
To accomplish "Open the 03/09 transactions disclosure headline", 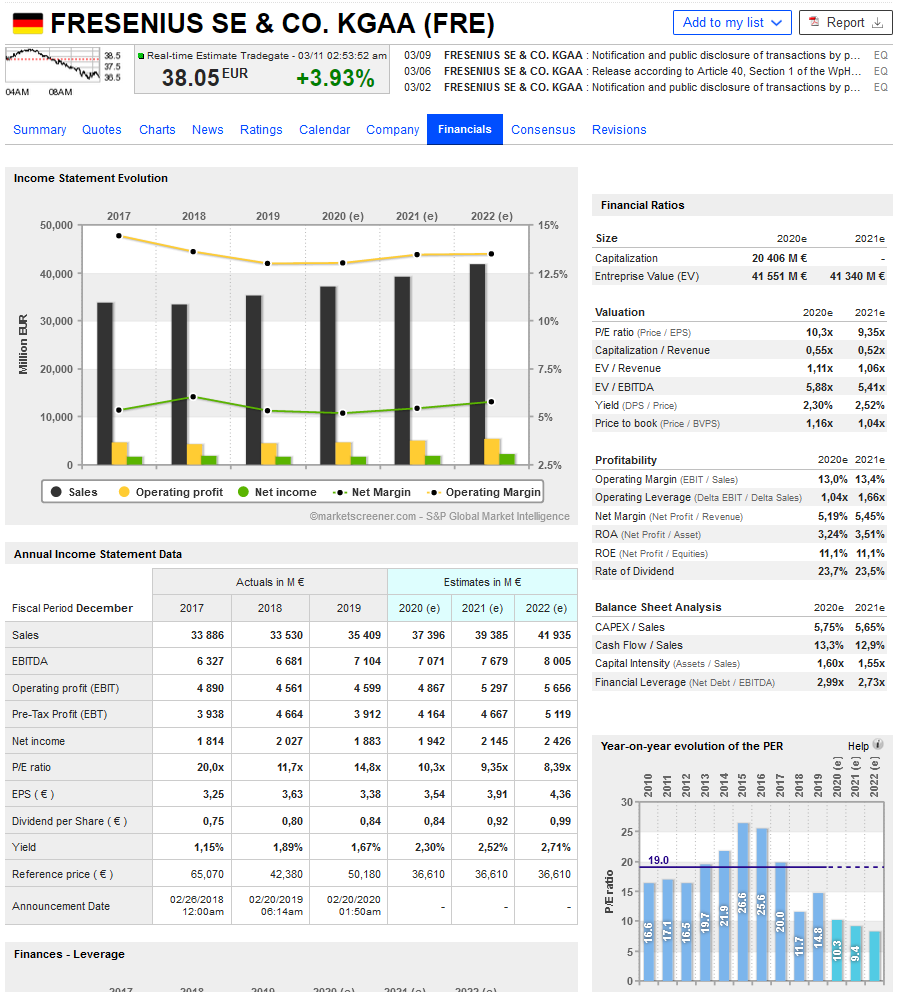I will [x=651, y=55].
